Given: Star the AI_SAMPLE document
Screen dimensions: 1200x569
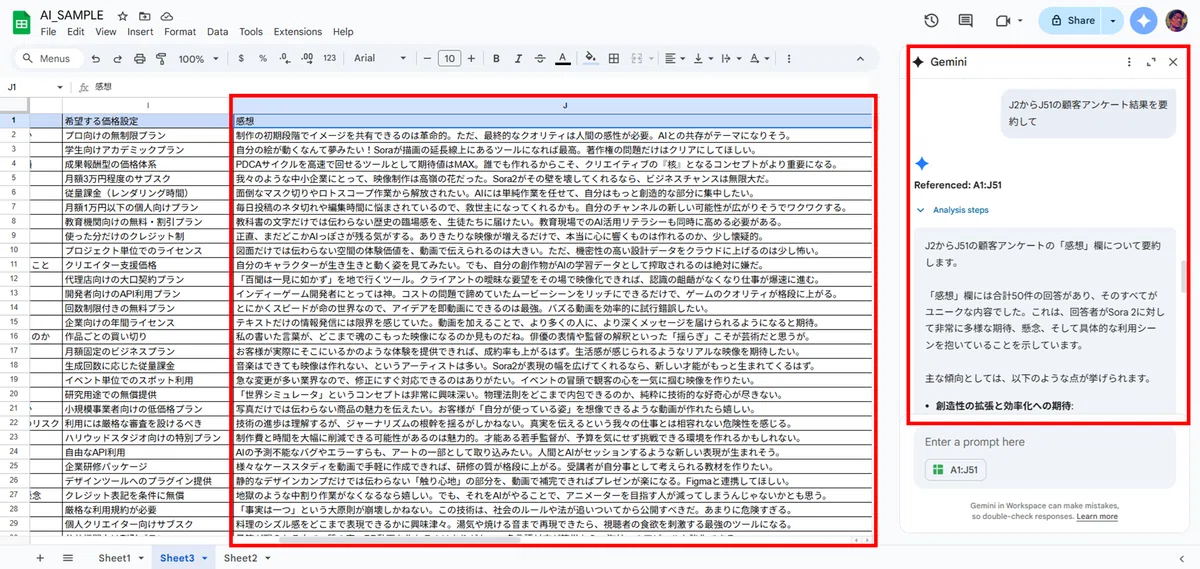Looking at the screenshot, I should click(x=122, y=16).
